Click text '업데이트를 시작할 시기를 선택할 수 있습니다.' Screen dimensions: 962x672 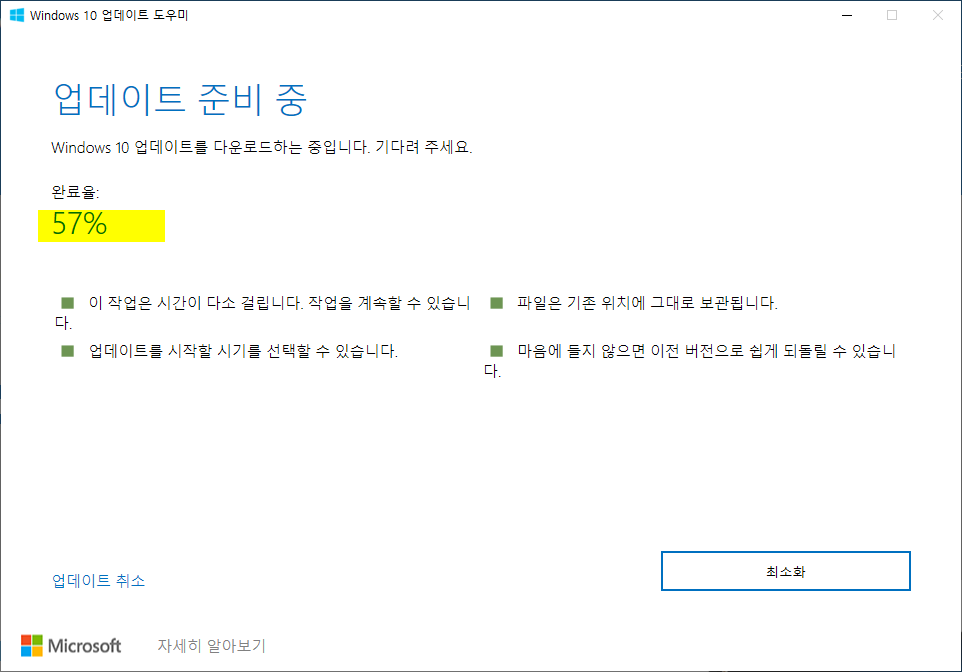pyautogui.click(x=244, y=351)
